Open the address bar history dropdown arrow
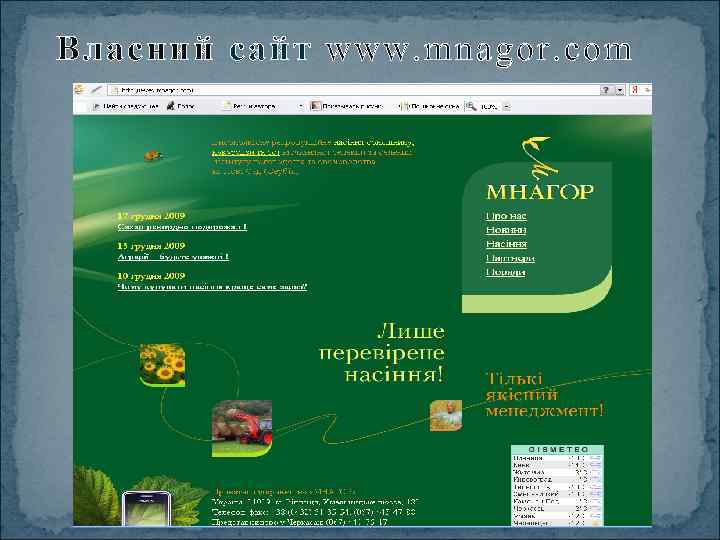The height and width of the screenshot is (540, 720). [x=619, y=90]
